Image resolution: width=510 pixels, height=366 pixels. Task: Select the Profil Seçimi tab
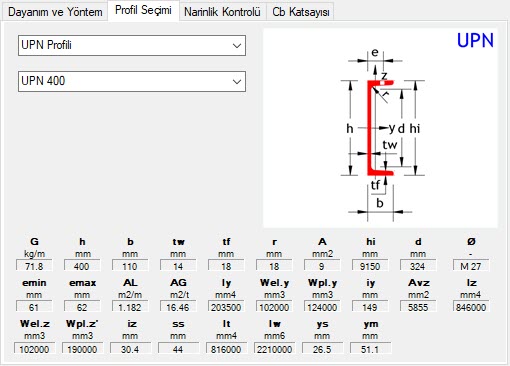point(143,10)
